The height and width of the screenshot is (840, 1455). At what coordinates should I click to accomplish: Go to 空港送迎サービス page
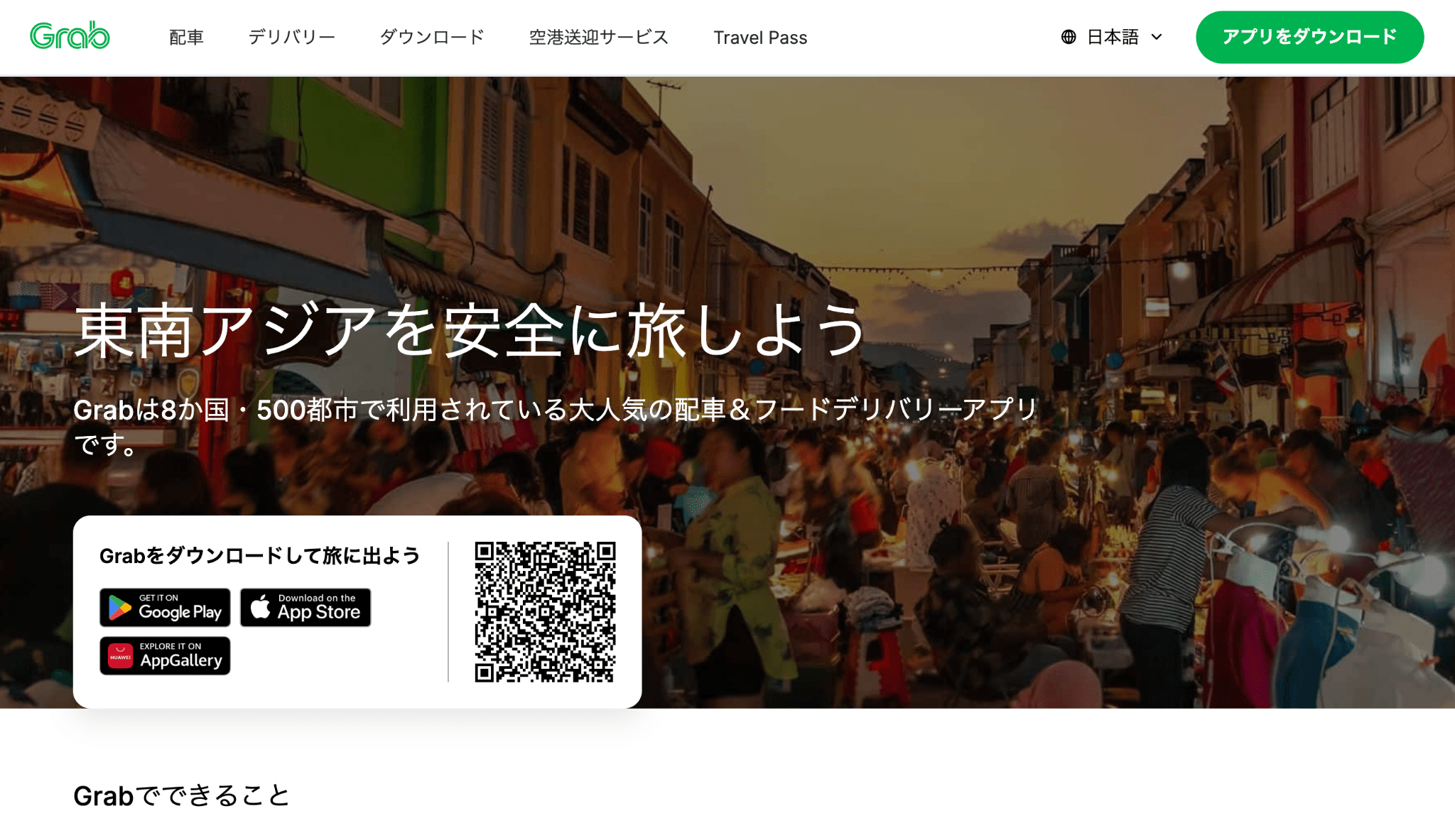pyautogui.click(x=597, y=37)
